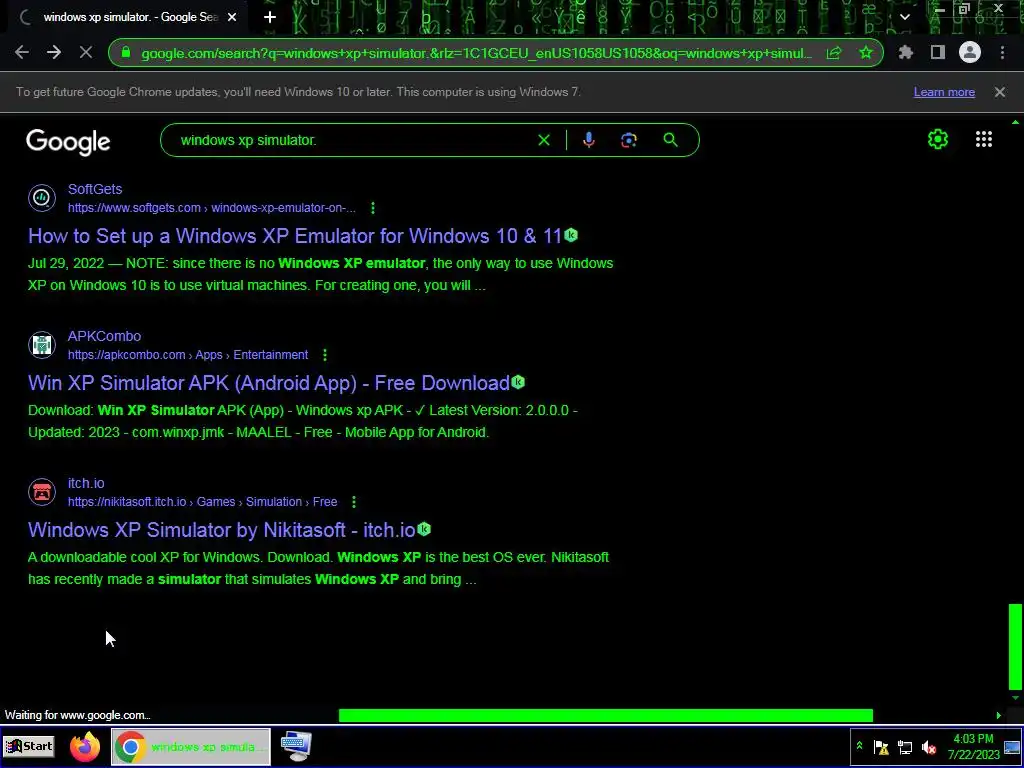This screenshot has height=768, width=1024.
Task: Click the Google logo
Action: coord(69,142)
